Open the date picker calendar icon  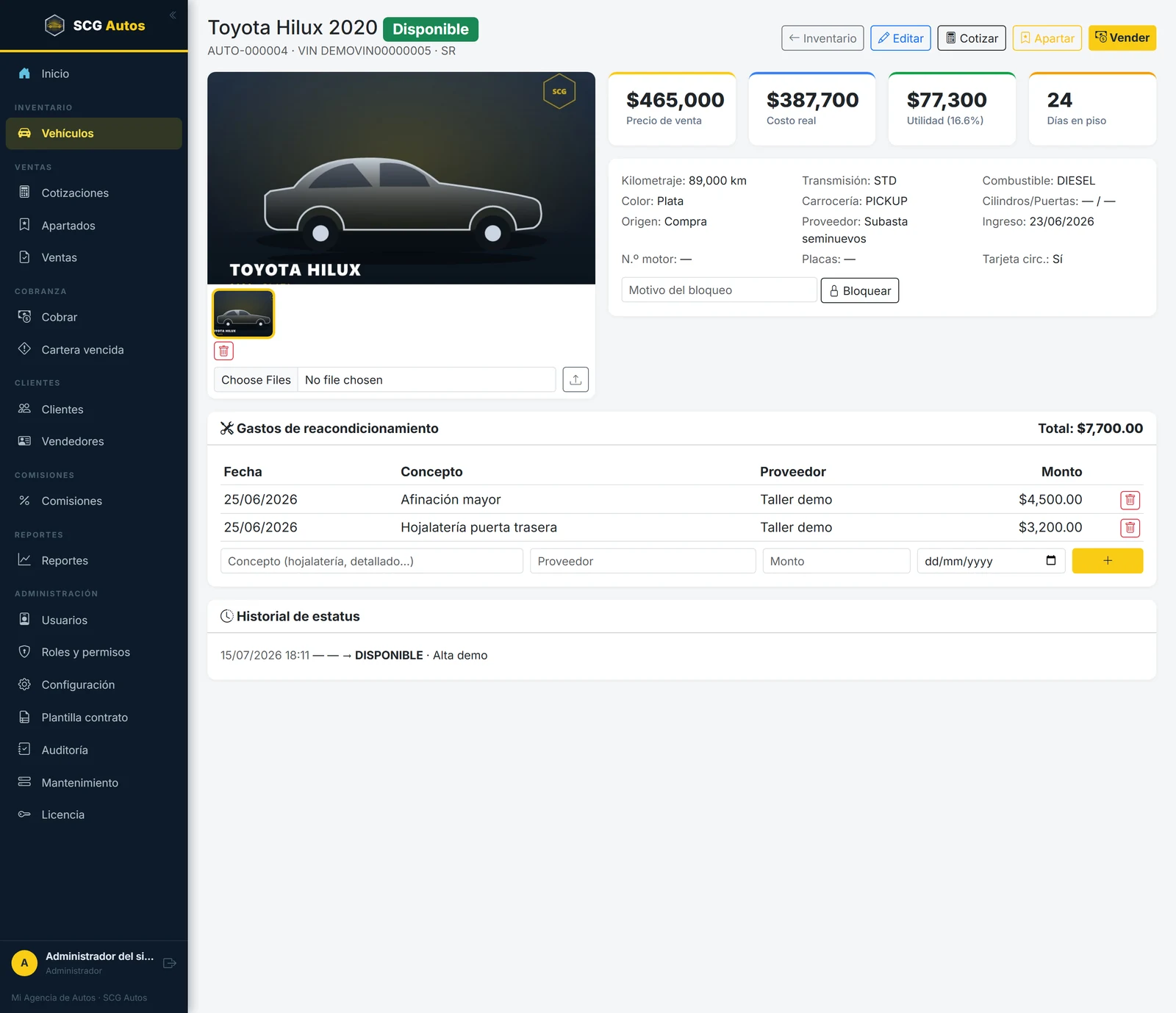[x=1051, y=561]
